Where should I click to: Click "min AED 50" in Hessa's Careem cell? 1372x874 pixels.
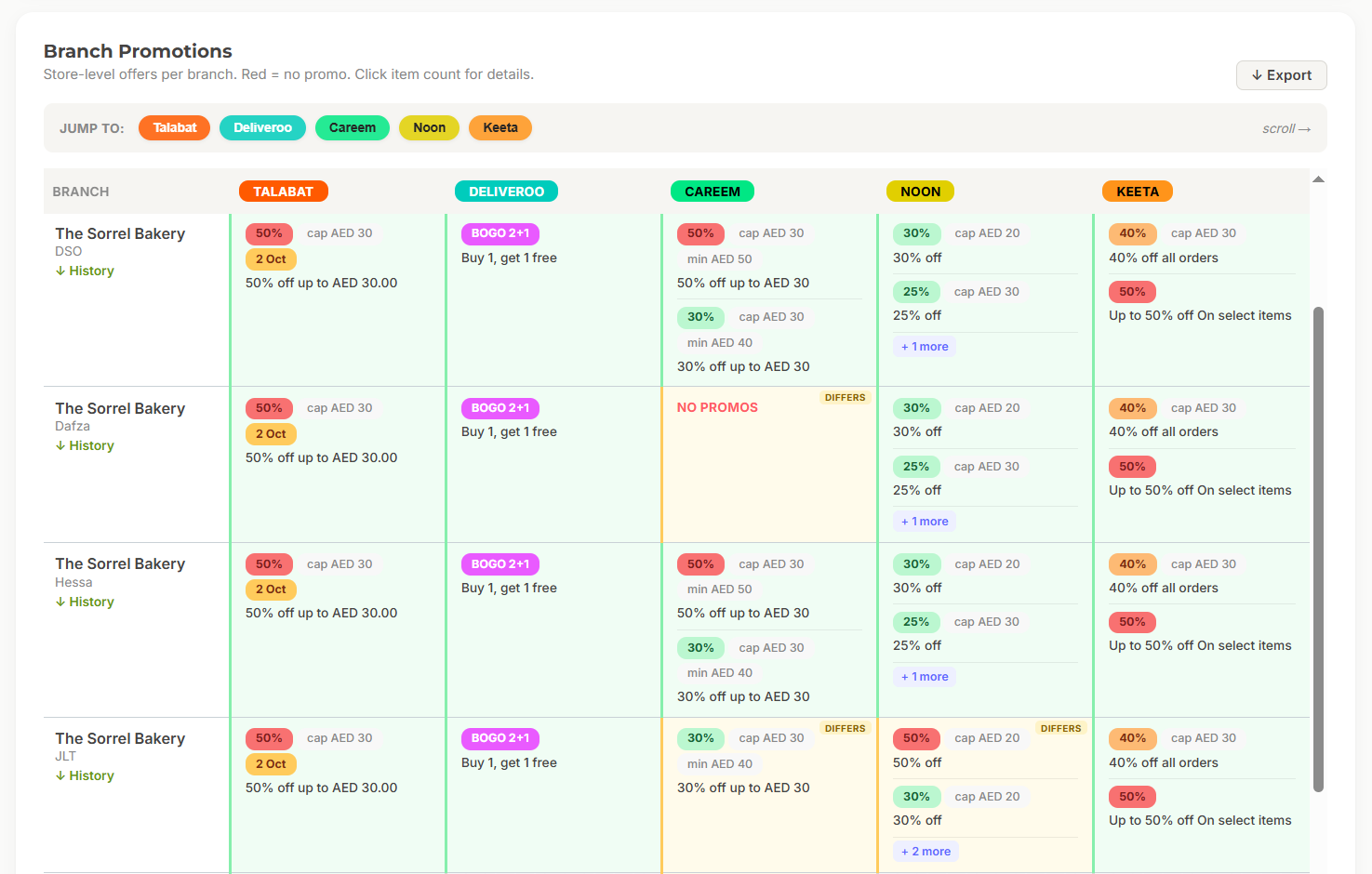[719, 589]
